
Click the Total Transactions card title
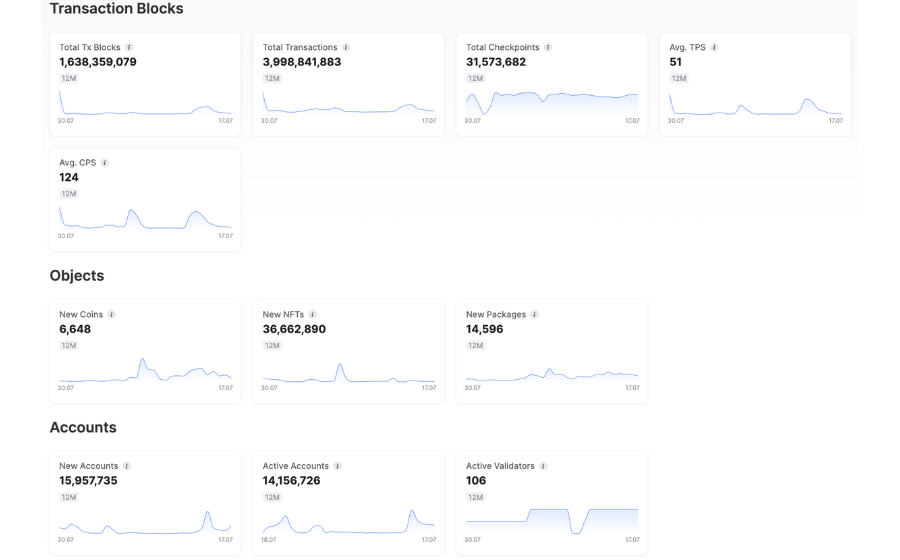(300, 48)
